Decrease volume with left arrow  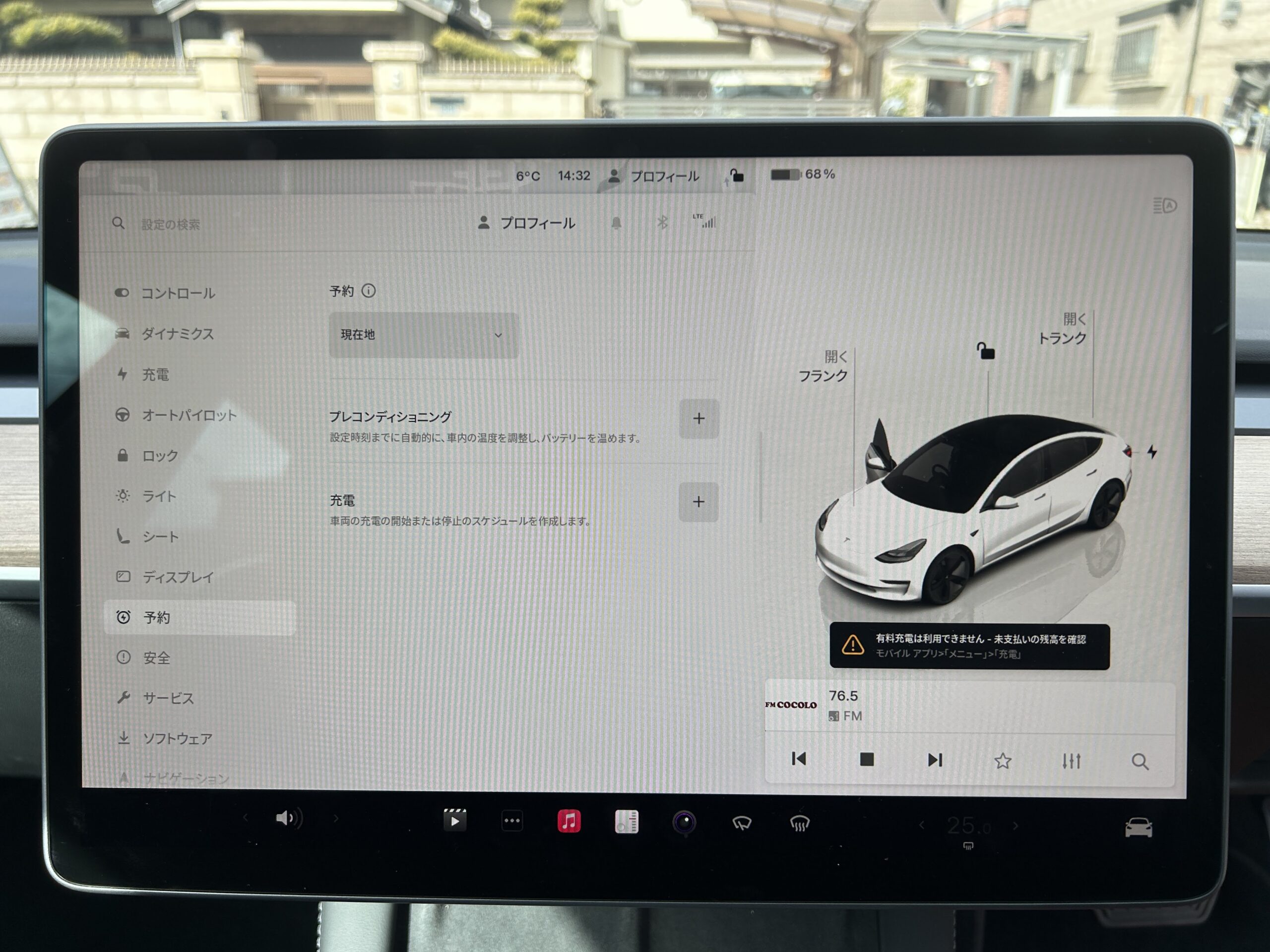246,818
